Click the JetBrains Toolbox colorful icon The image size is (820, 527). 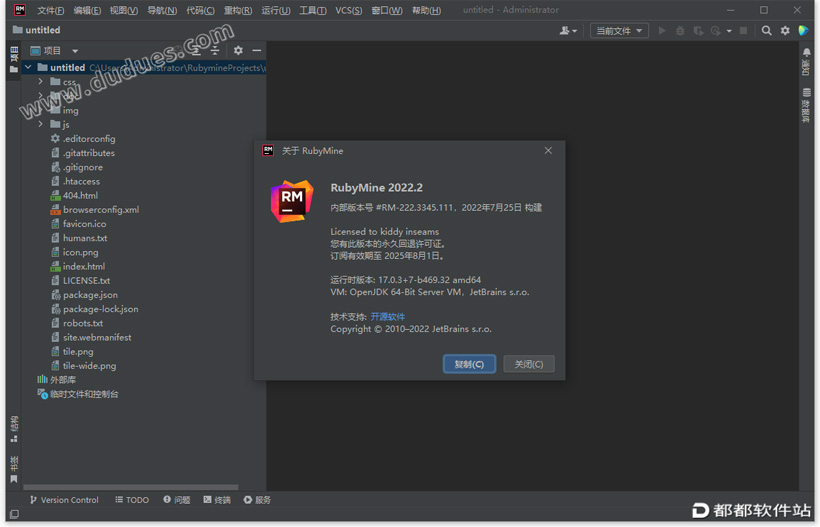coord(803,31)
